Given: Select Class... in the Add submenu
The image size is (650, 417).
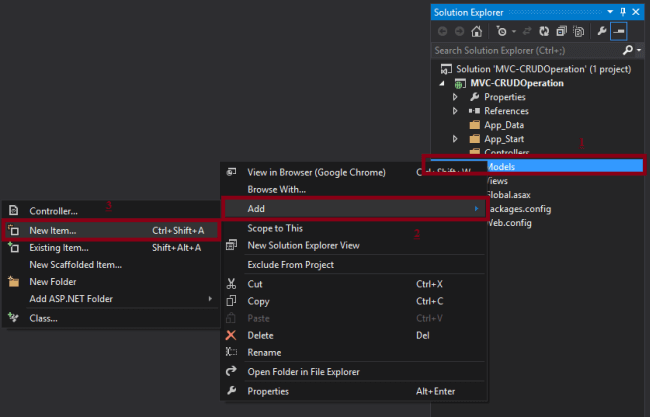Looking at the screenshot, I should click(x=43, y=318).
